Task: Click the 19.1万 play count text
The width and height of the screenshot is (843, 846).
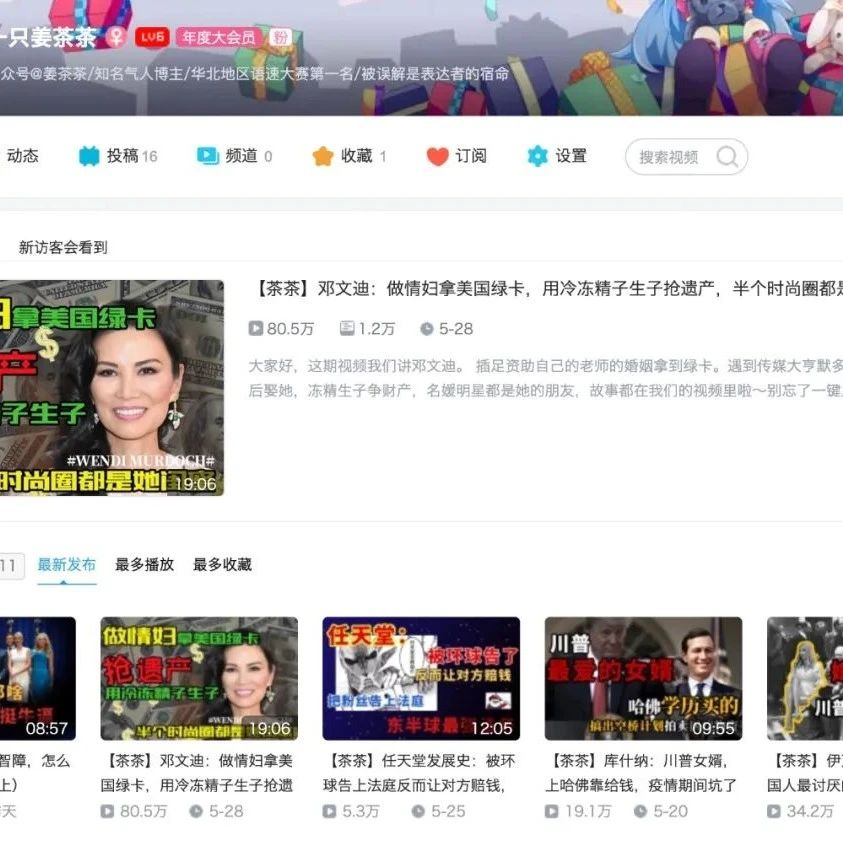Action: click(588, 811)
